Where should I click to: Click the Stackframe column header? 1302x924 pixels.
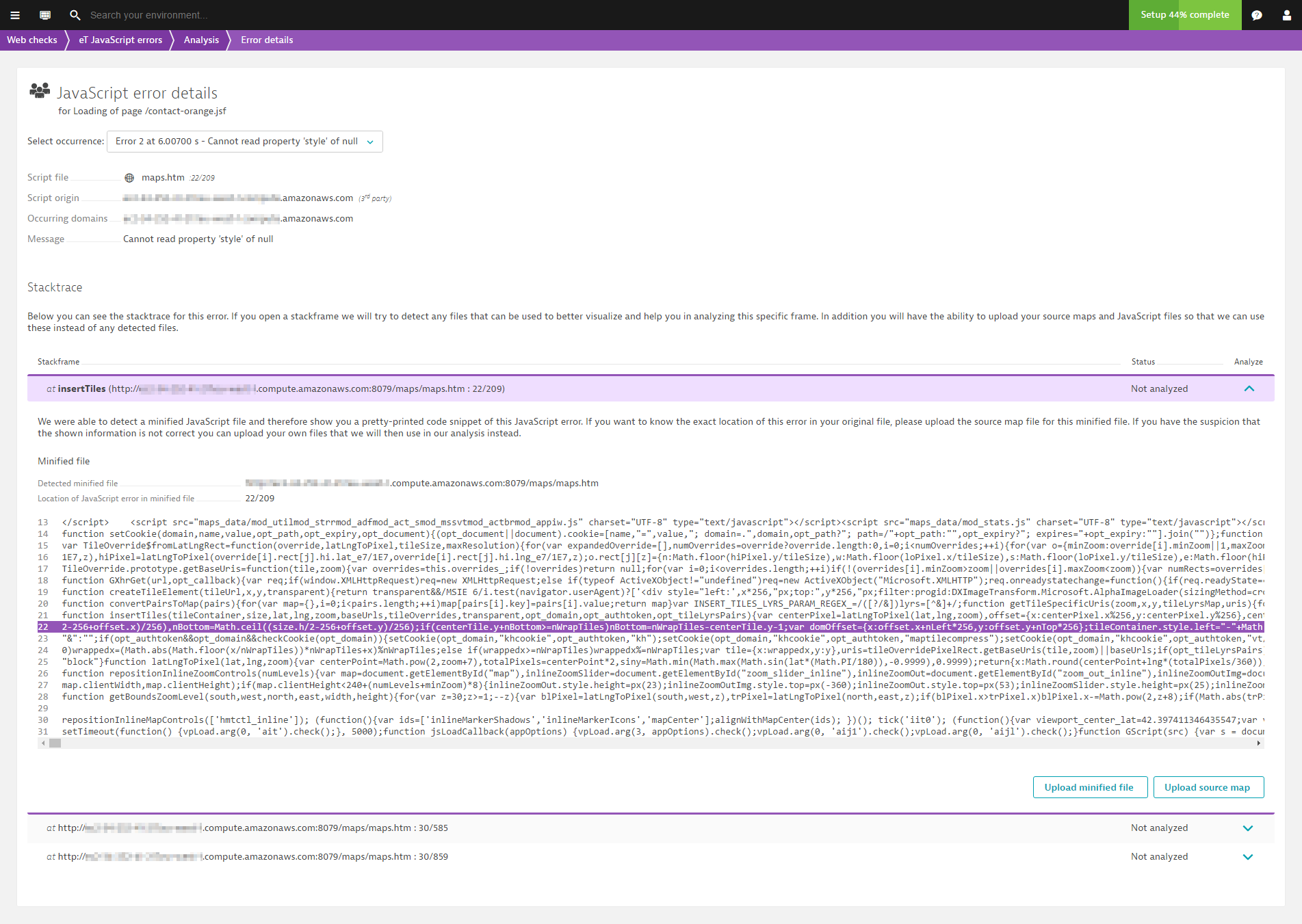coord(58,362)
